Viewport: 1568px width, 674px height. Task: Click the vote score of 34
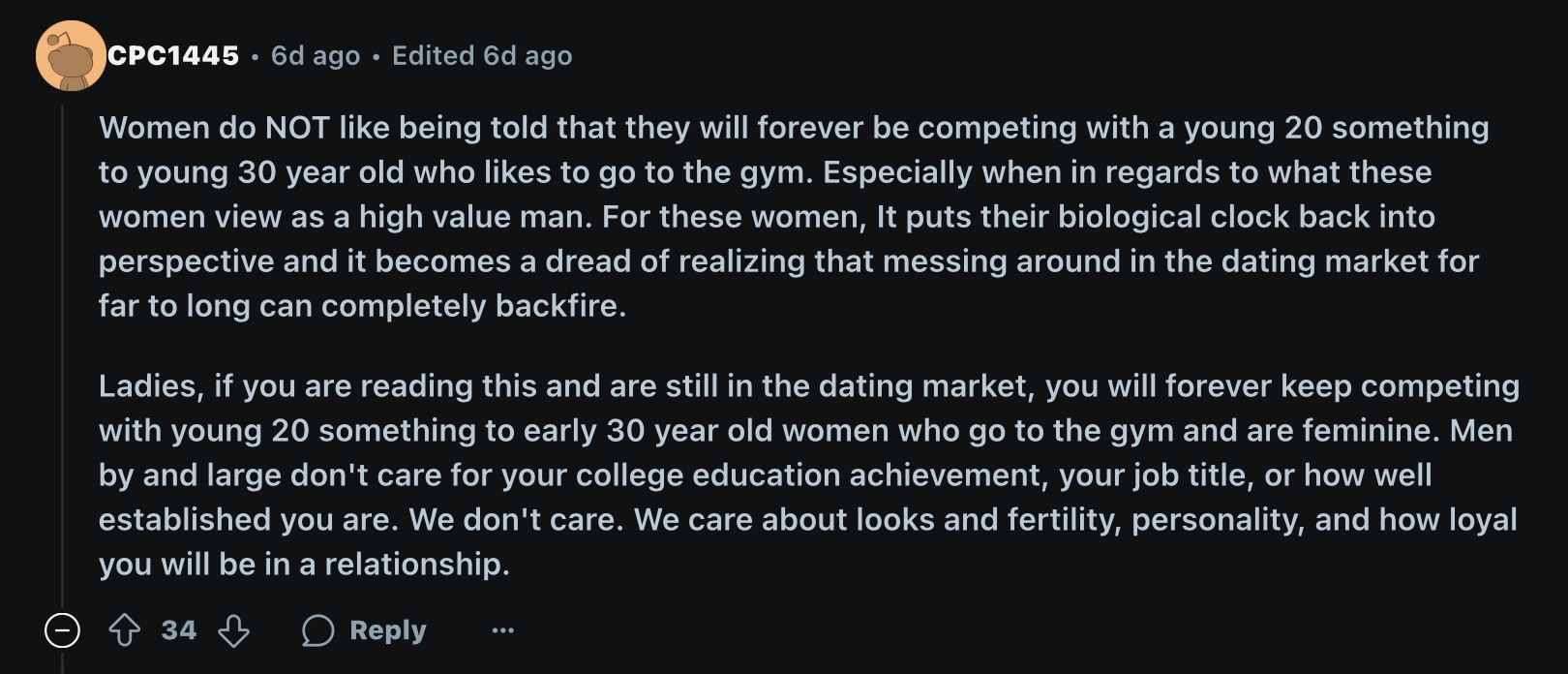point(179,630)
